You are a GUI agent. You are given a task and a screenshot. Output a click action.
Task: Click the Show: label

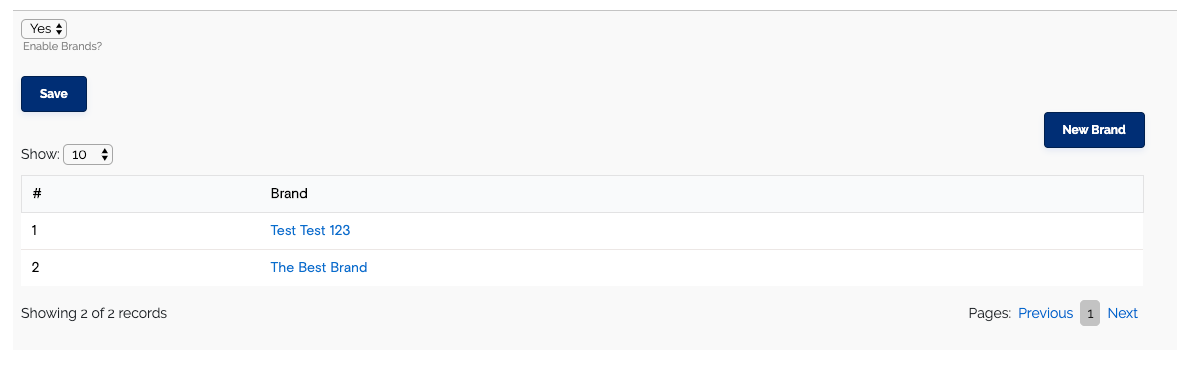[x=41, y=155]
